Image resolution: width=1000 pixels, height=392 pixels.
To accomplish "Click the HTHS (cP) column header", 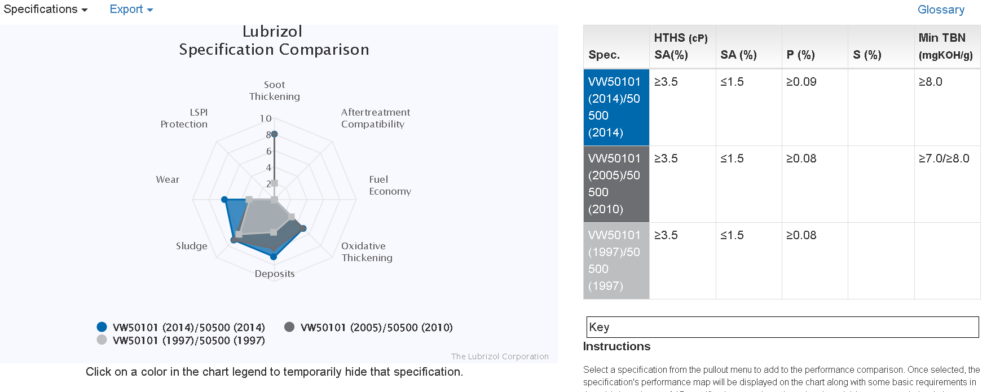I will tap(682, 47).
